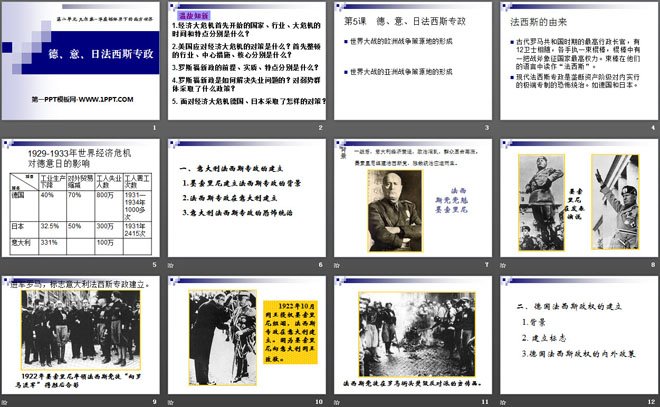Click slide number label 11
This screenshot has width=660, height=407.
tap(485, 402)
